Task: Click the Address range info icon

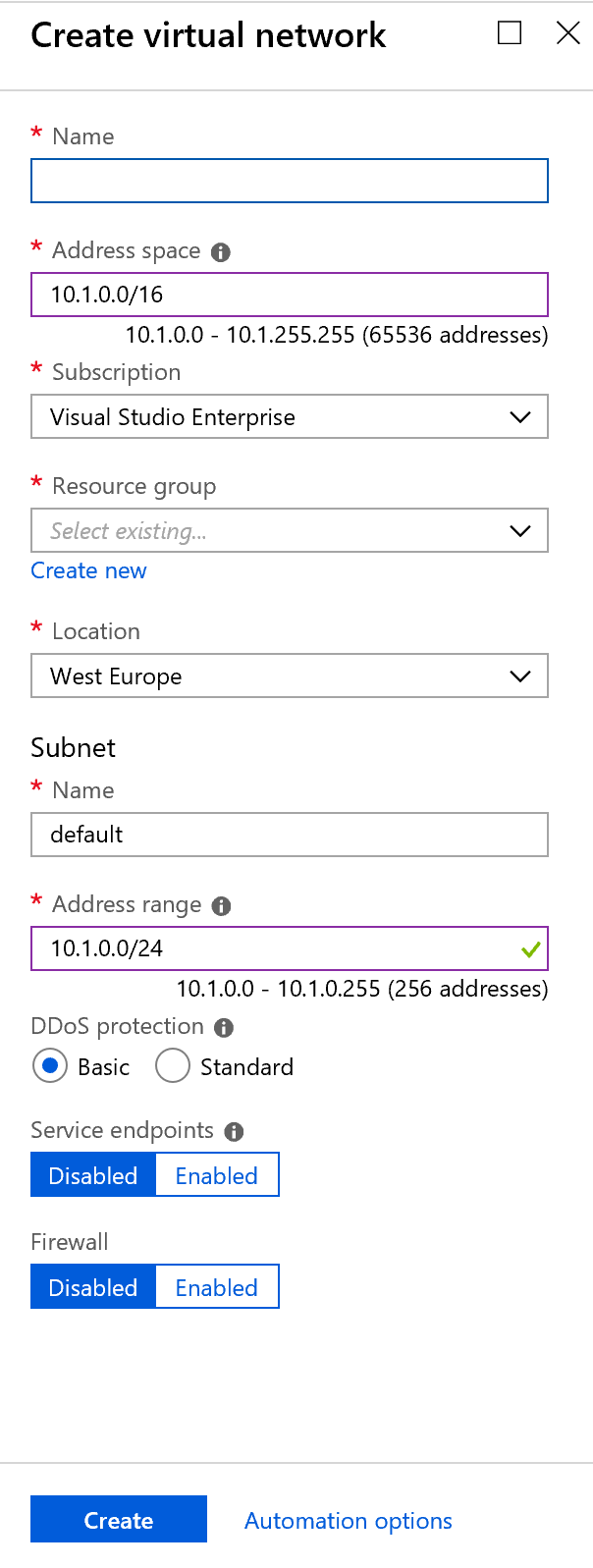Action: pos(222,906)
